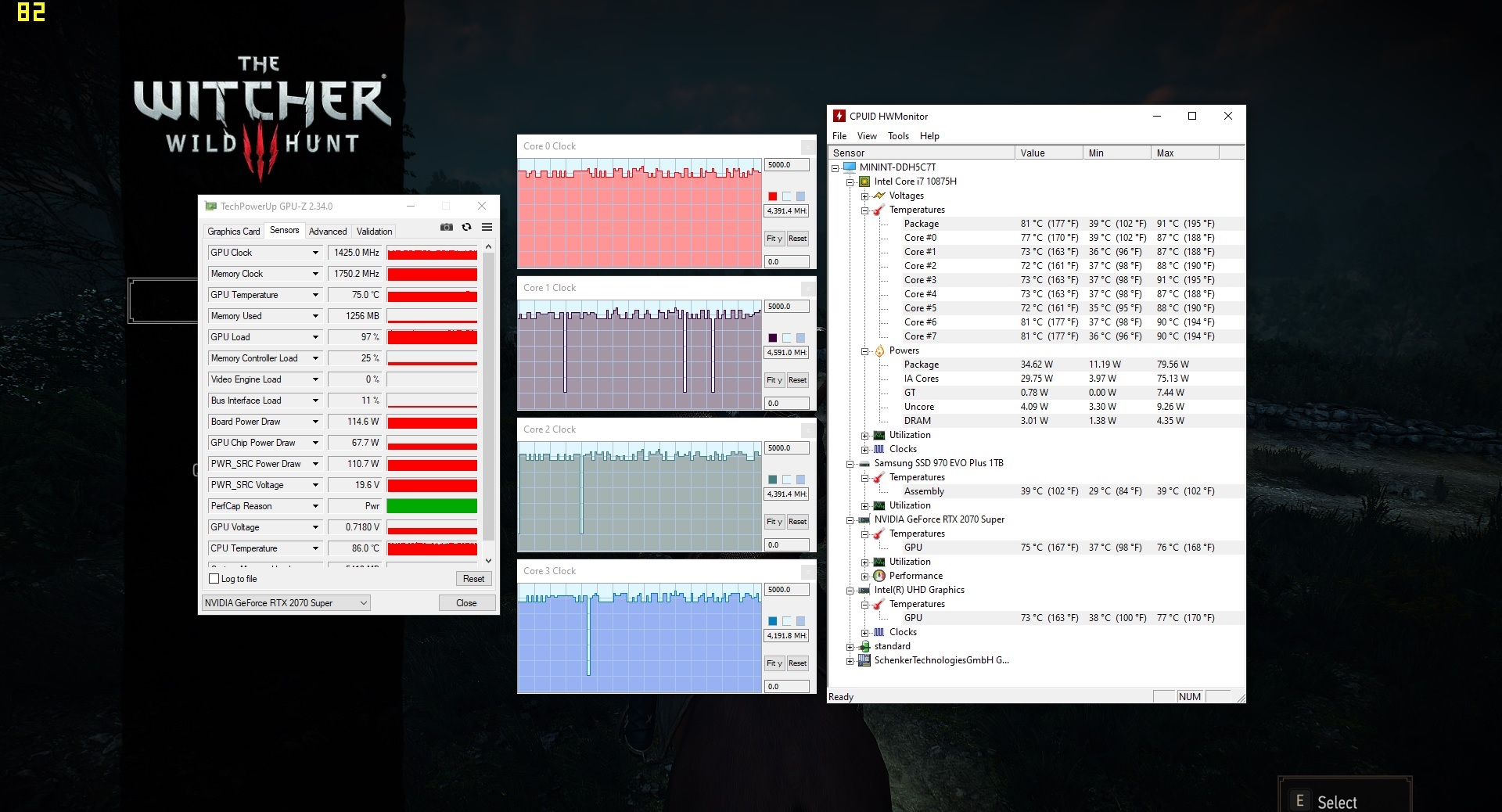The height and width of the screenshot is (812, 1502).
Task: Click the CPU Utilization graph icon
Action: point(879,435)
